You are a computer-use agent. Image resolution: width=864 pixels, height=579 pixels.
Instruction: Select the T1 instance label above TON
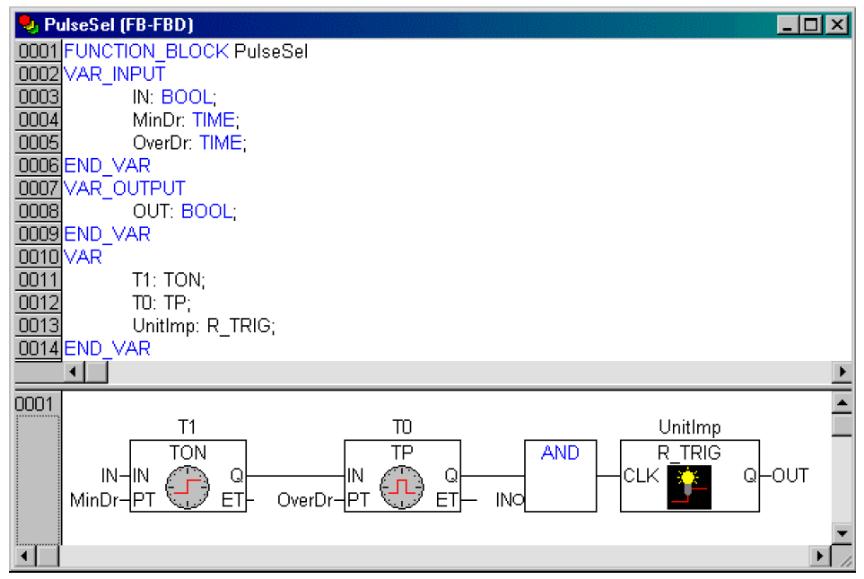tap(187, 427)
